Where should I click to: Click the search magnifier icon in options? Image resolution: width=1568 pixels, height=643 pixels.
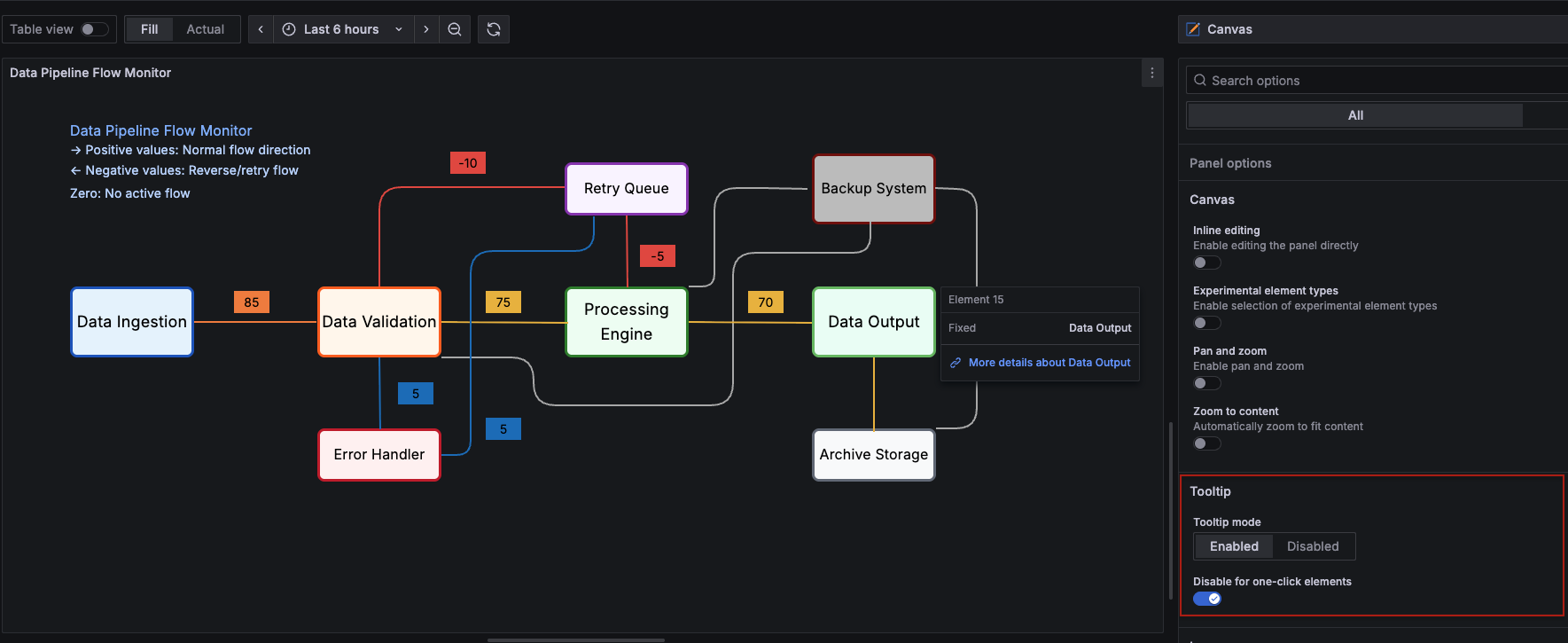(x=1200, y=81)
